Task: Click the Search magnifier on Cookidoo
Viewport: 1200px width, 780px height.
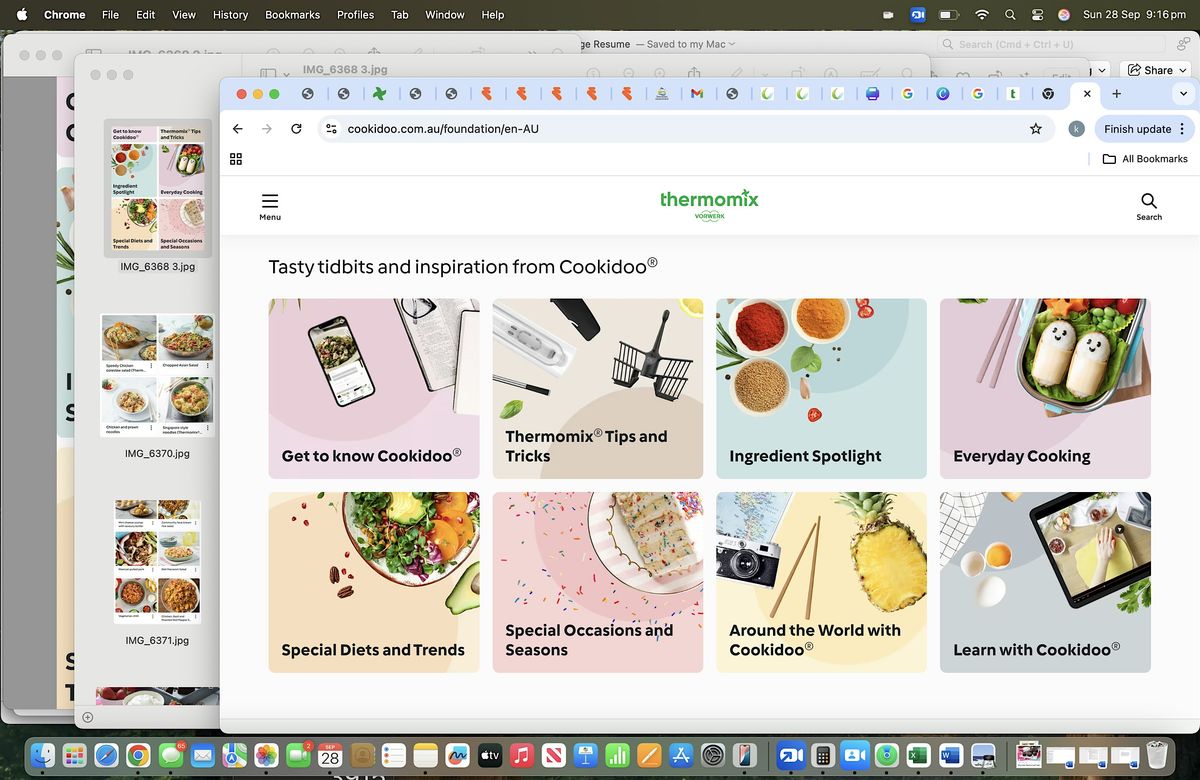Action: point(1148,205)
